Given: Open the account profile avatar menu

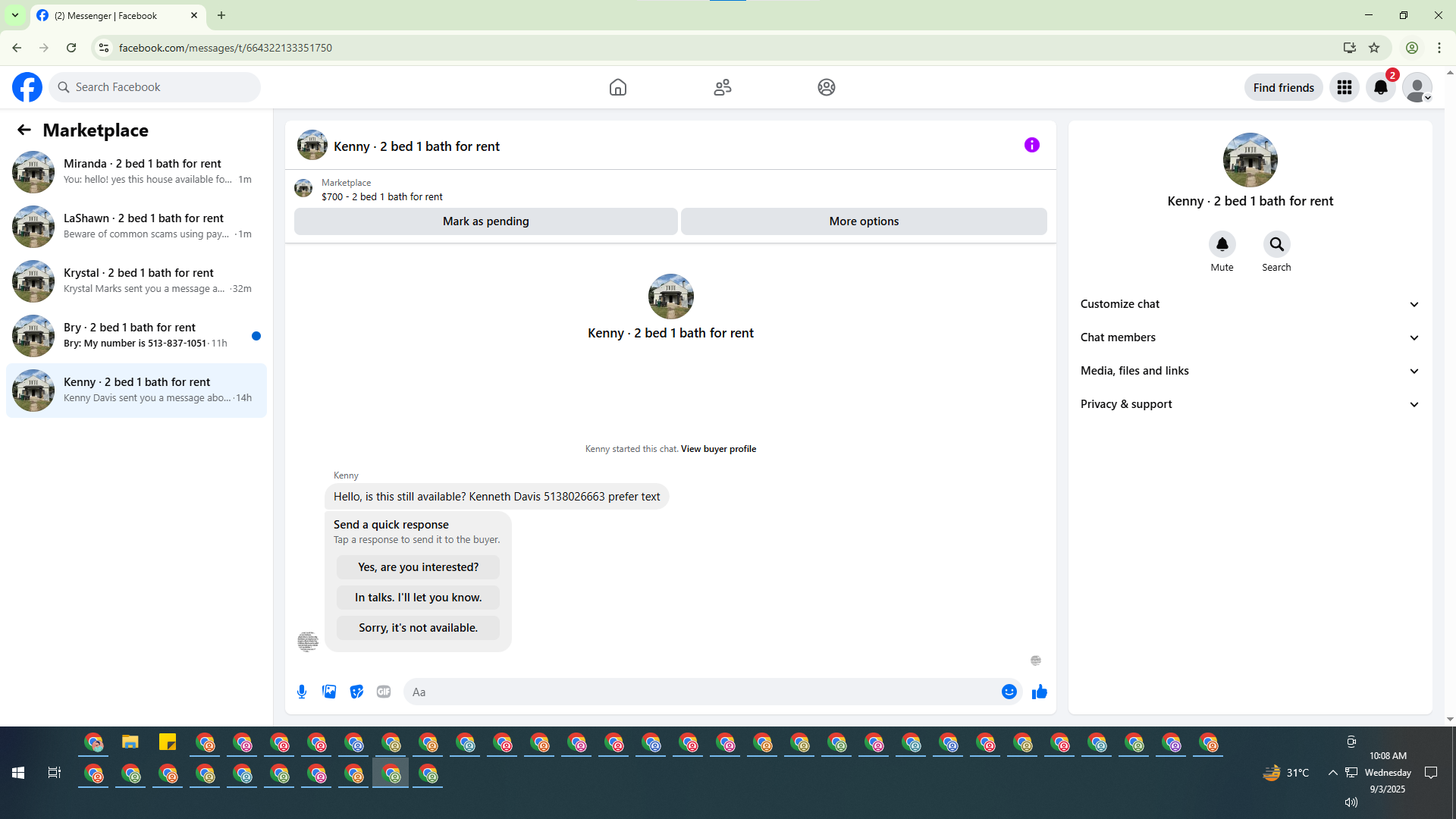Looking at the screenshot, I should [x=1417, y=87].
